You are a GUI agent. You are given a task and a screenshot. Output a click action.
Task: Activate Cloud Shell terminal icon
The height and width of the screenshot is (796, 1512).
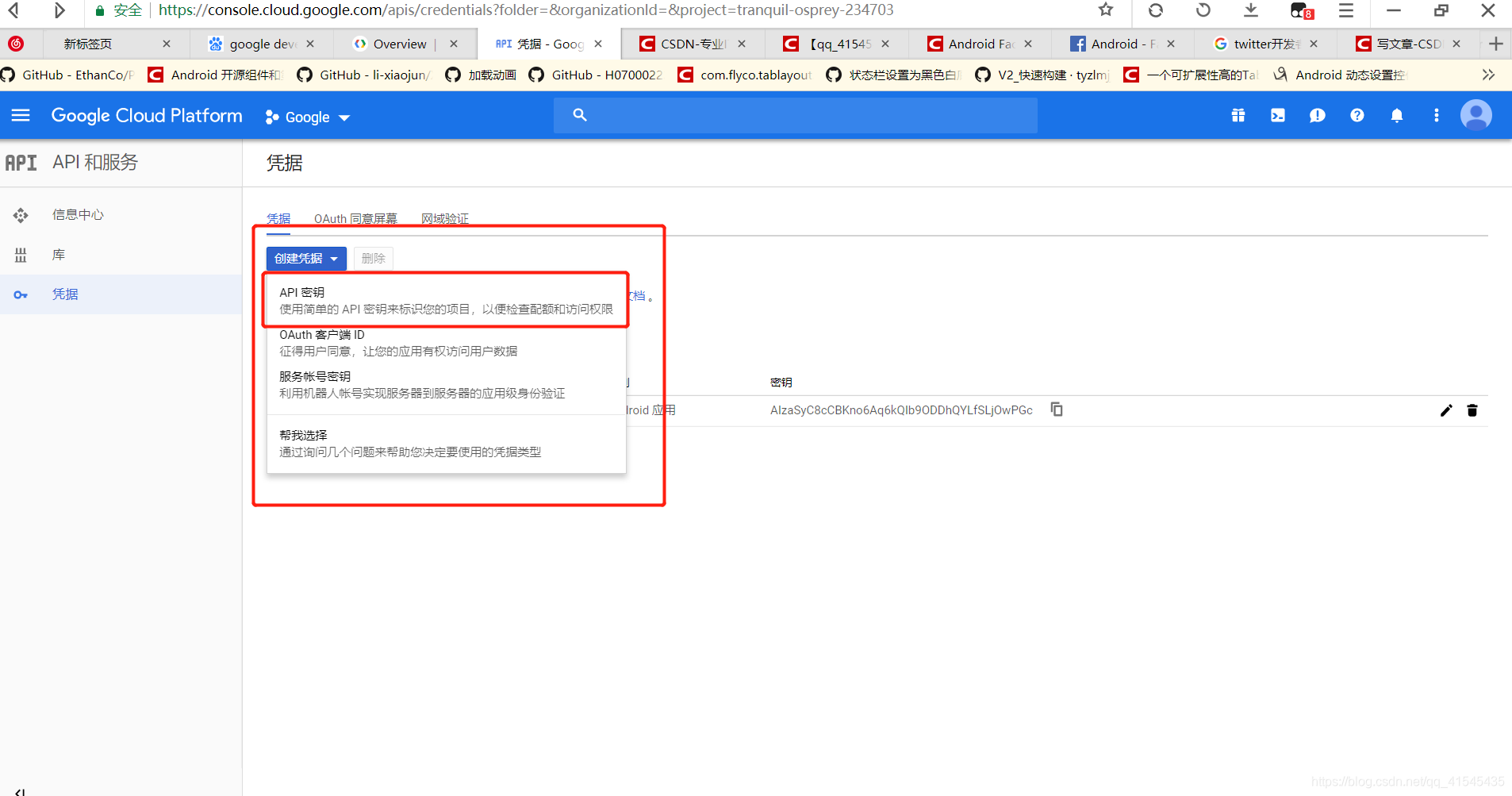click(1277, 116)
